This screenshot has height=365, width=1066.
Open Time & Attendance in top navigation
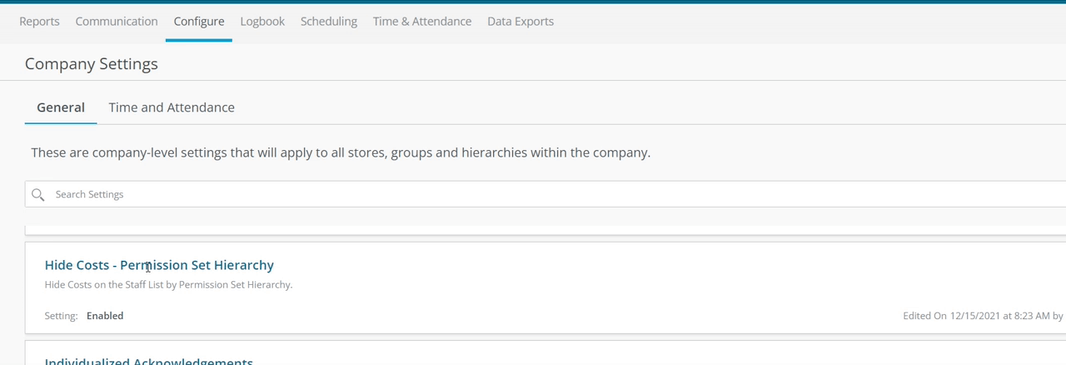422,22
